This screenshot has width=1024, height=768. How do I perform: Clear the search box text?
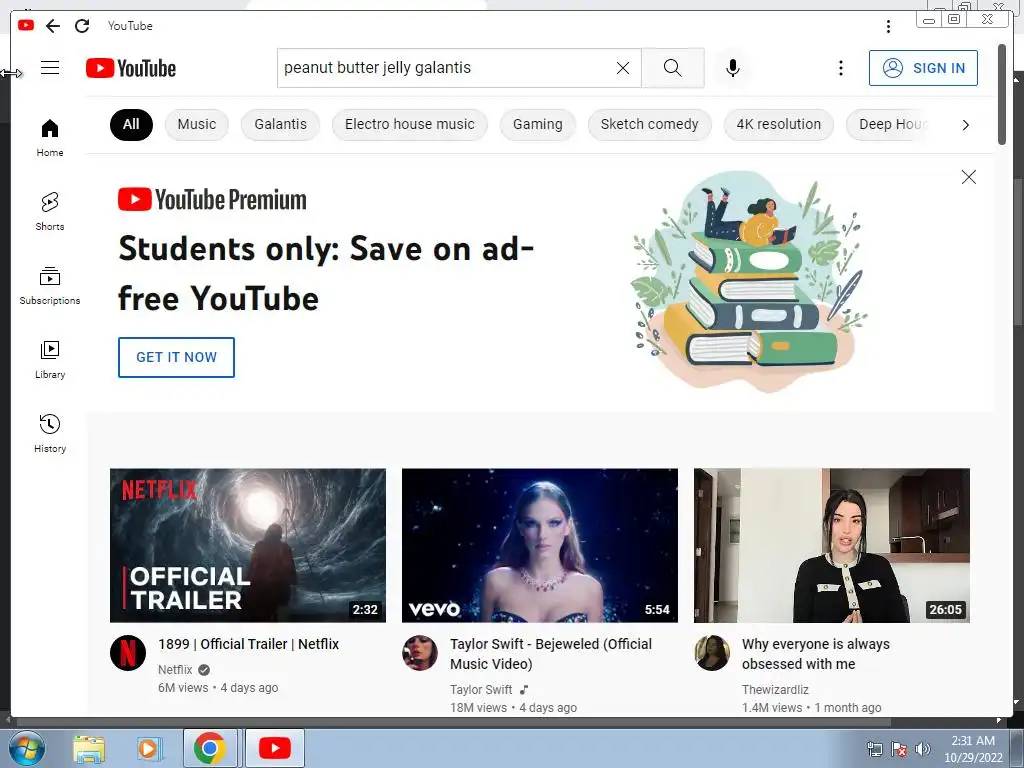(x=623, y=68)
